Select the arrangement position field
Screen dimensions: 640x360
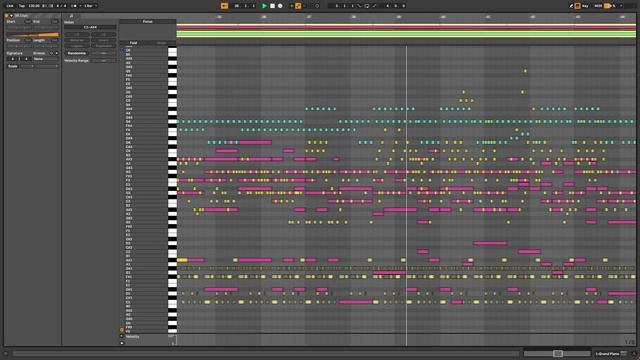click(x=245, y=6)
